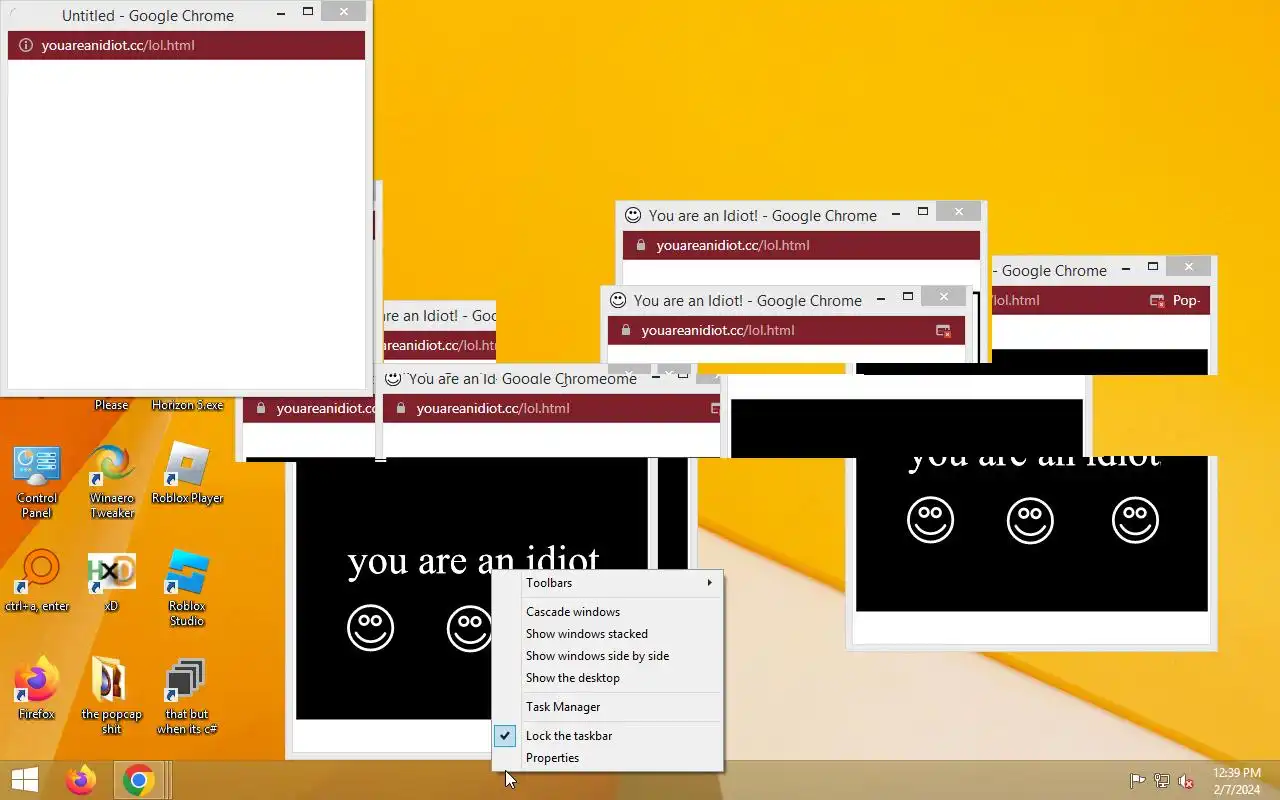The height and width of the screenshot is (800, 1280).
Task: Launch the Roblox Studio desktop shortcut
Action: coord(187,589)
